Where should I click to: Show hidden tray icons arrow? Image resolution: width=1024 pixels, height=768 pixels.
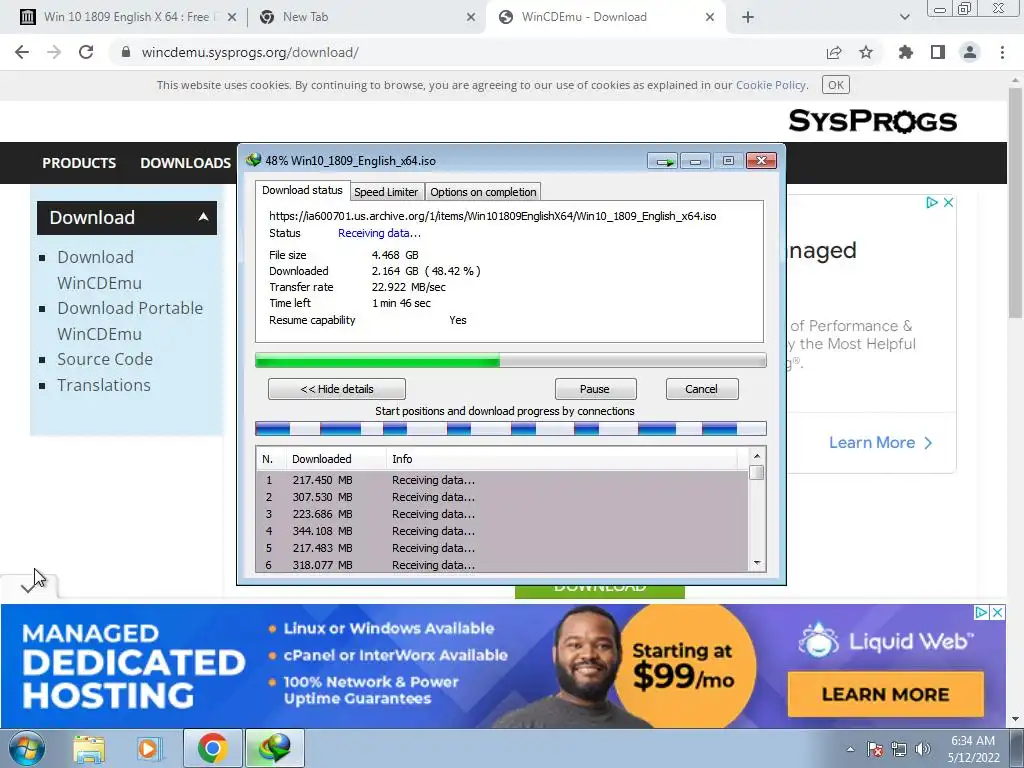click(x=850, y=749)
